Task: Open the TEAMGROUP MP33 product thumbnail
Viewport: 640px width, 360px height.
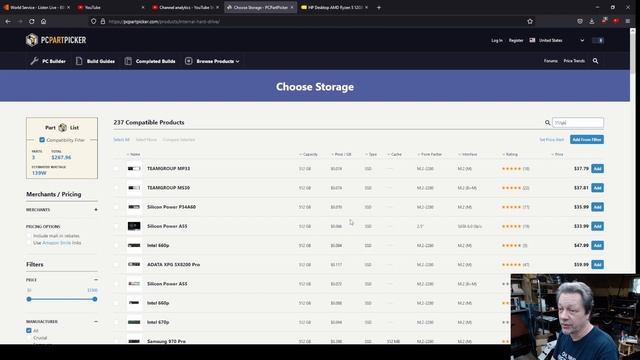Action: [134, 169]
